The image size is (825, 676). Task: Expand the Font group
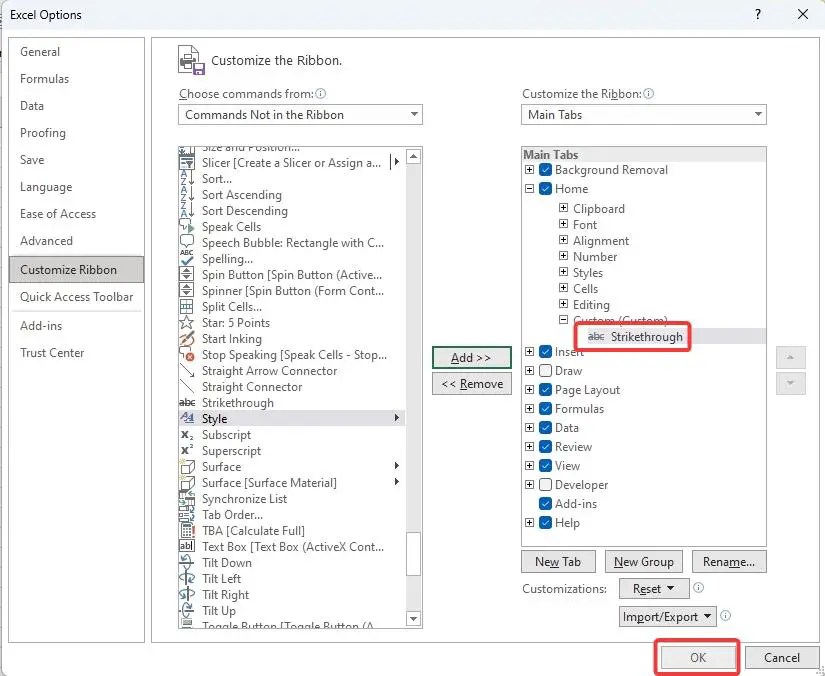pyautogui.click(x=563, y=224)
